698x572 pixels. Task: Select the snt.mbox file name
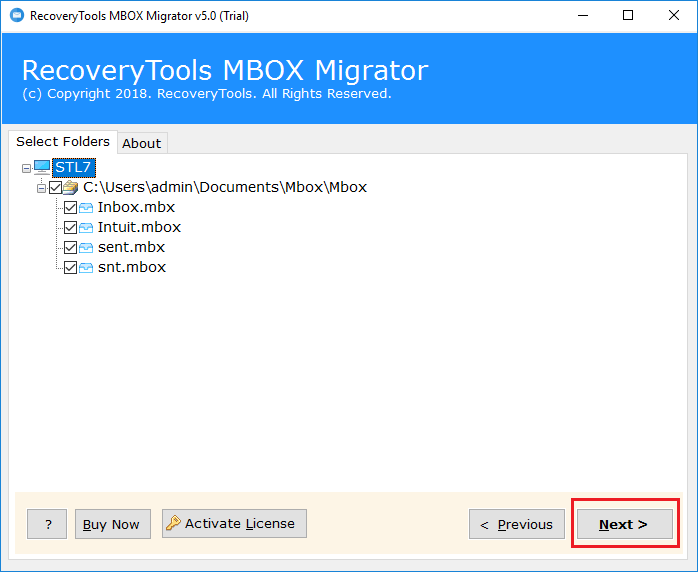click(x=132, y=268)
